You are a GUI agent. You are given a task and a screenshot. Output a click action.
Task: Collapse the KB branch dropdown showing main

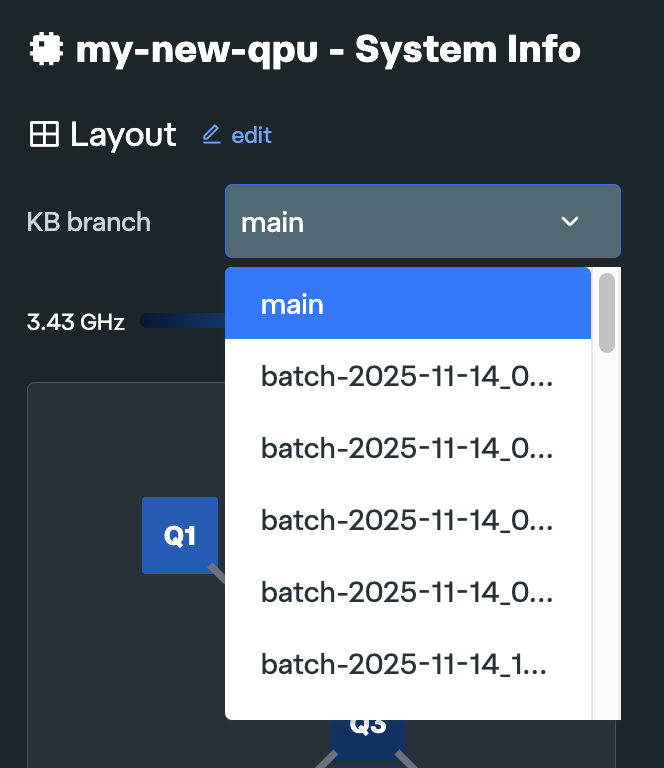(423, 221)
